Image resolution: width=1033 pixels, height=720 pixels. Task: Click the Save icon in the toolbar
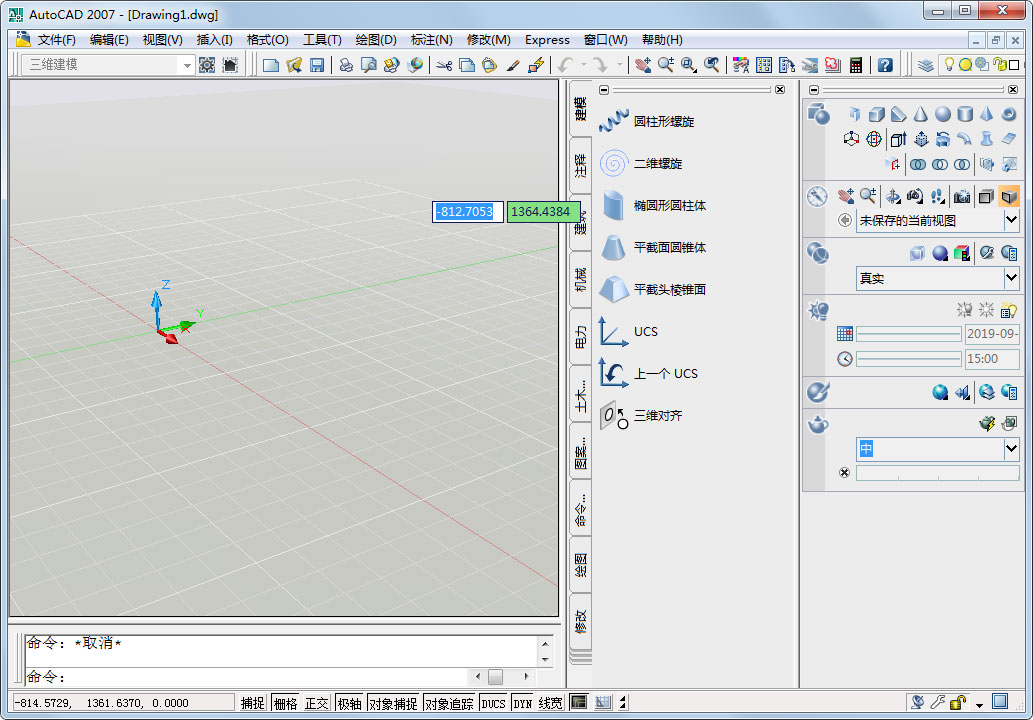[x=317, y=65]
